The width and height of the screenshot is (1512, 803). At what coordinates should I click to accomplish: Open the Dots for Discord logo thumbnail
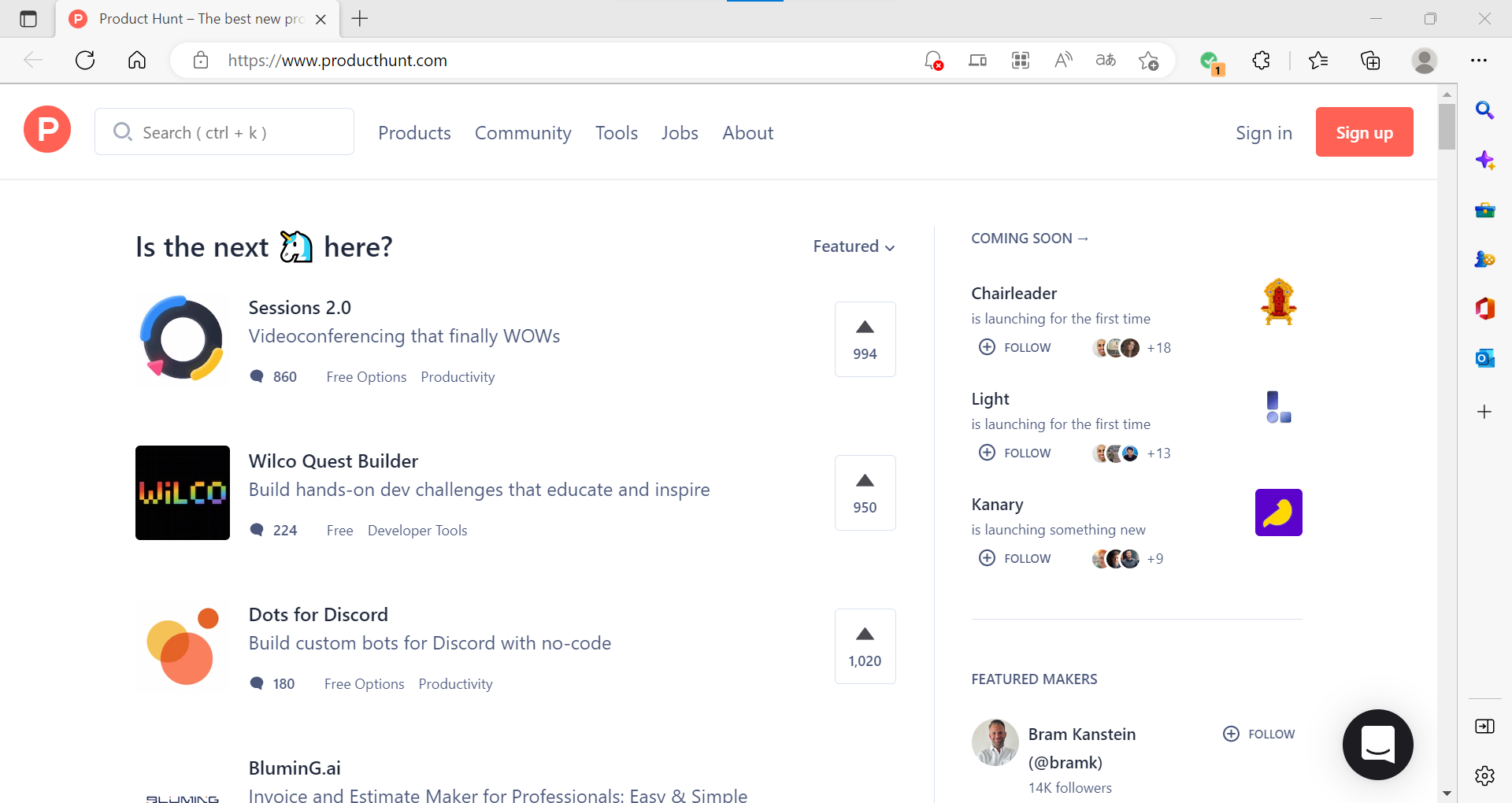pyautogui.click(x=183, y=646)
